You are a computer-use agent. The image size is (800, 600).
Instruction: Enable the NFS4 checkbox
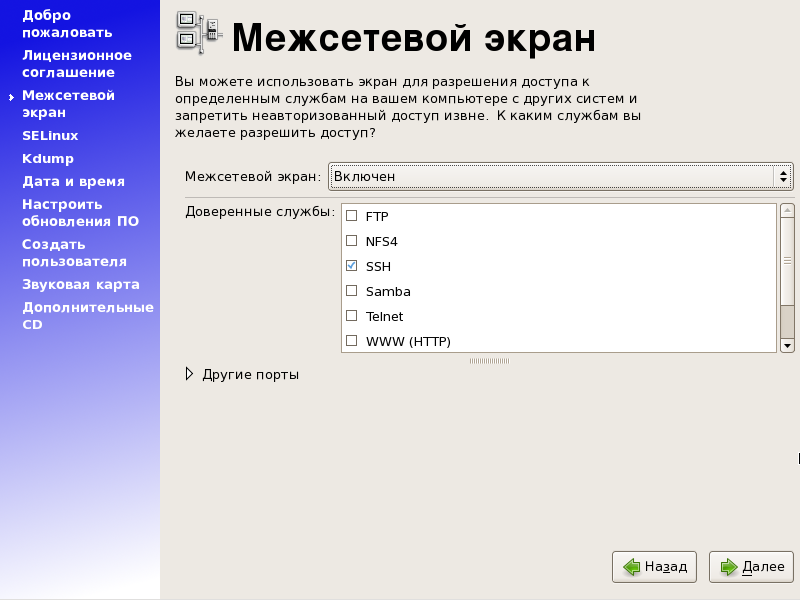click(351, 241)
